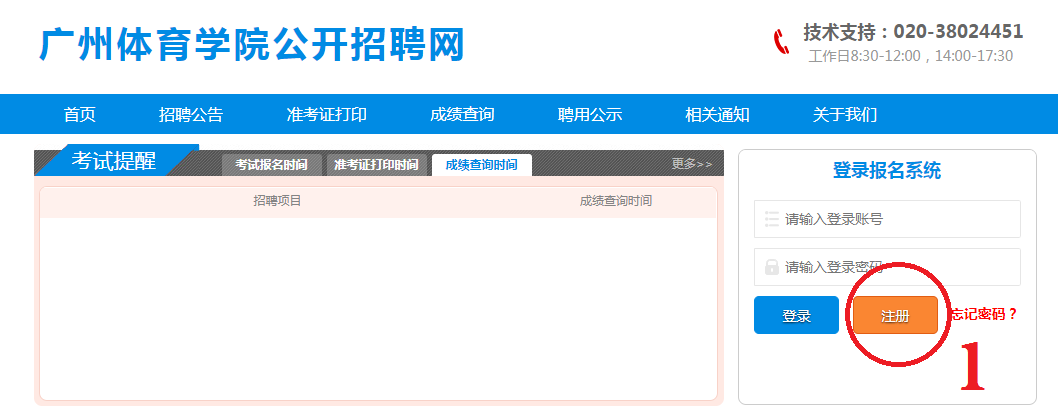Expand the 更多>> link in the reminder panel
The width and height of the screenshot is (1058, 419).
(692, 164)
